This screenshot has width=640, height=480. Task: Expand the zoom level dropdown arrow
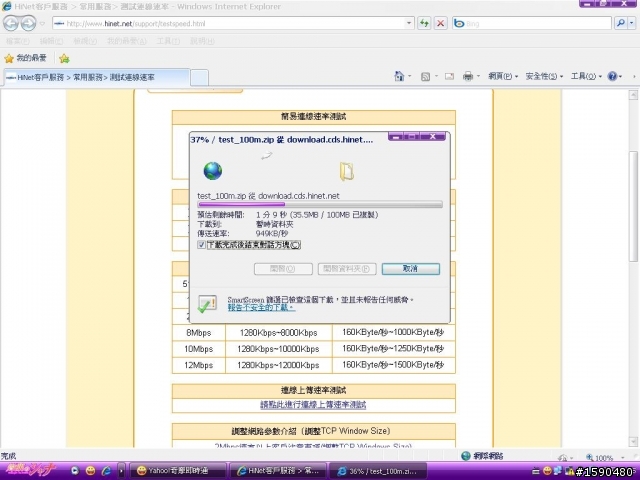click(x=622, y=458)
